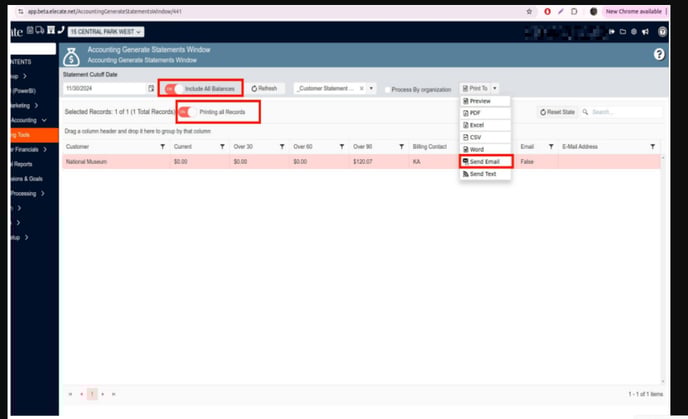Bookmark page with the star icon

[529, 11]
